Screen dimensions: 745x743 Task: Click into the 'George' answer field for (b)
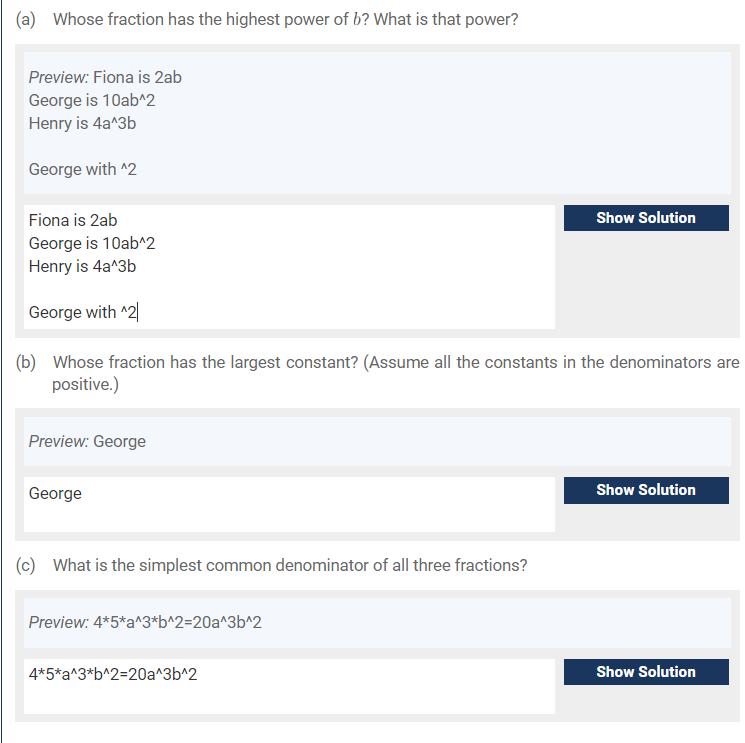(289, 505)
